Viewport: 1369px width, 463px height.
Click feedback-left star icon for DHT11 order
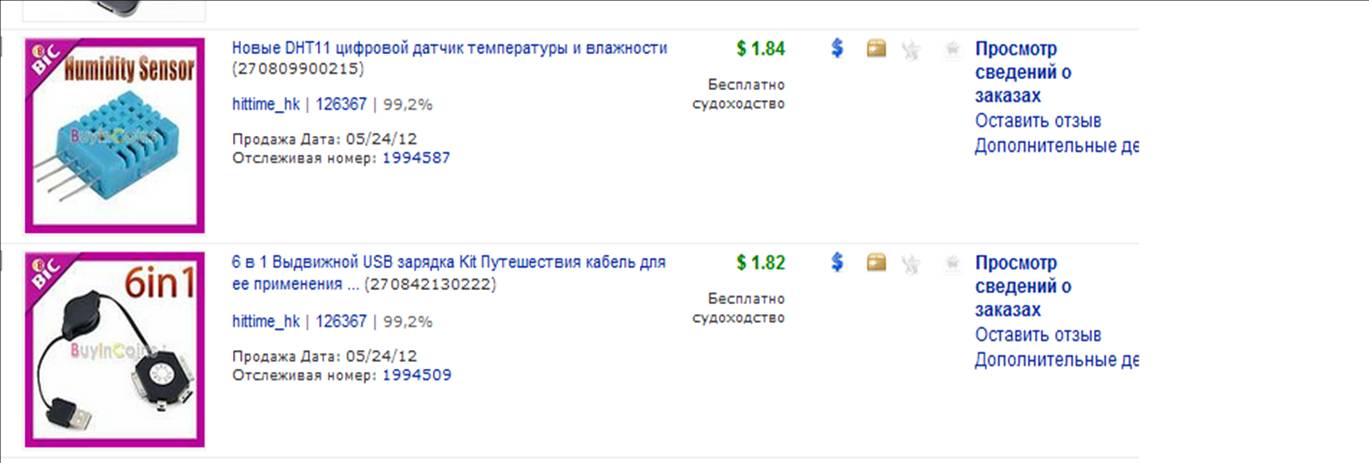(910, 49)
